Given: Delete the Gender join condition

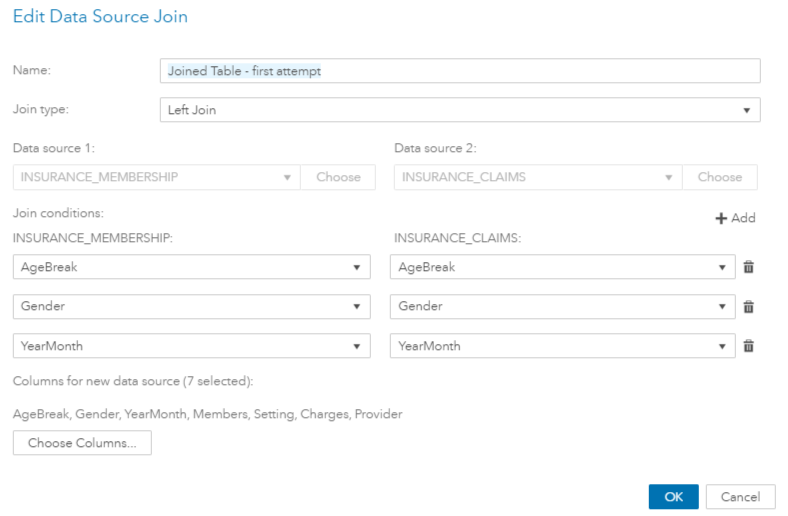Looking at the screenshot, I should click(748, 307).
